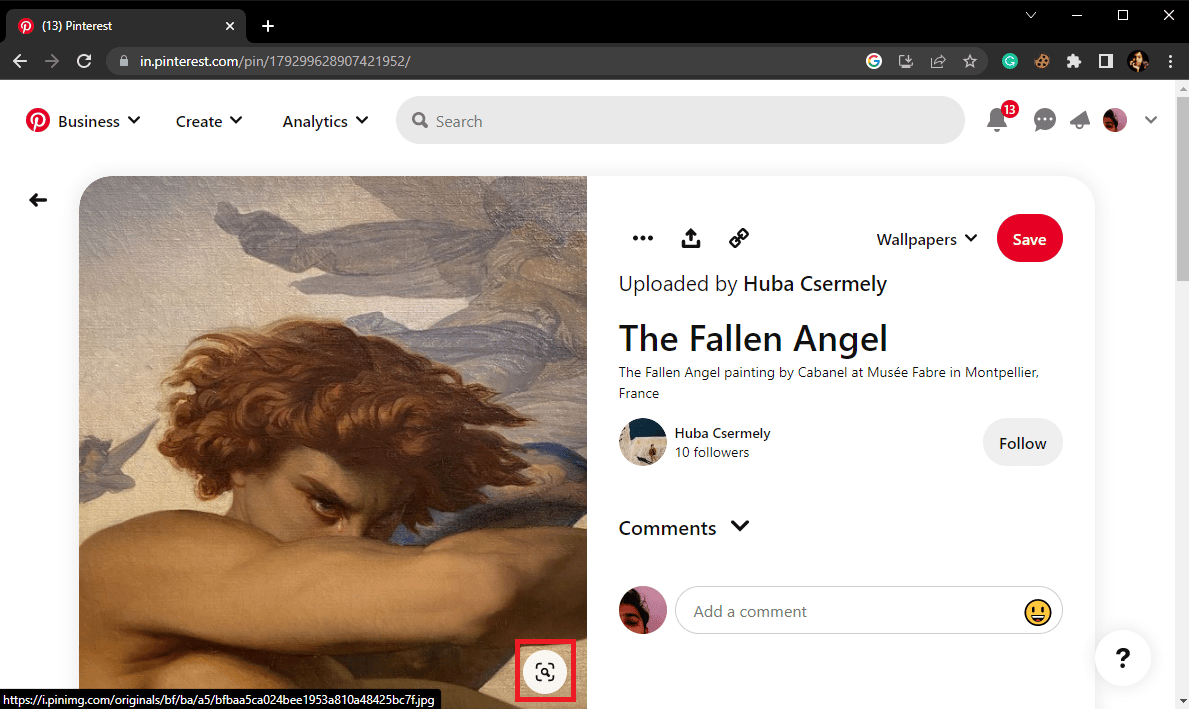This screenshot has width=1189, height=709.
Task: Click the browser back button
Action: click(20, 61)
